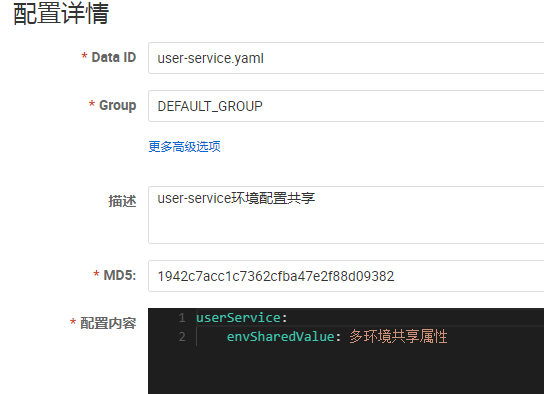544x394 pixels.
Task: Click the Group label
Action: point(117,105)
